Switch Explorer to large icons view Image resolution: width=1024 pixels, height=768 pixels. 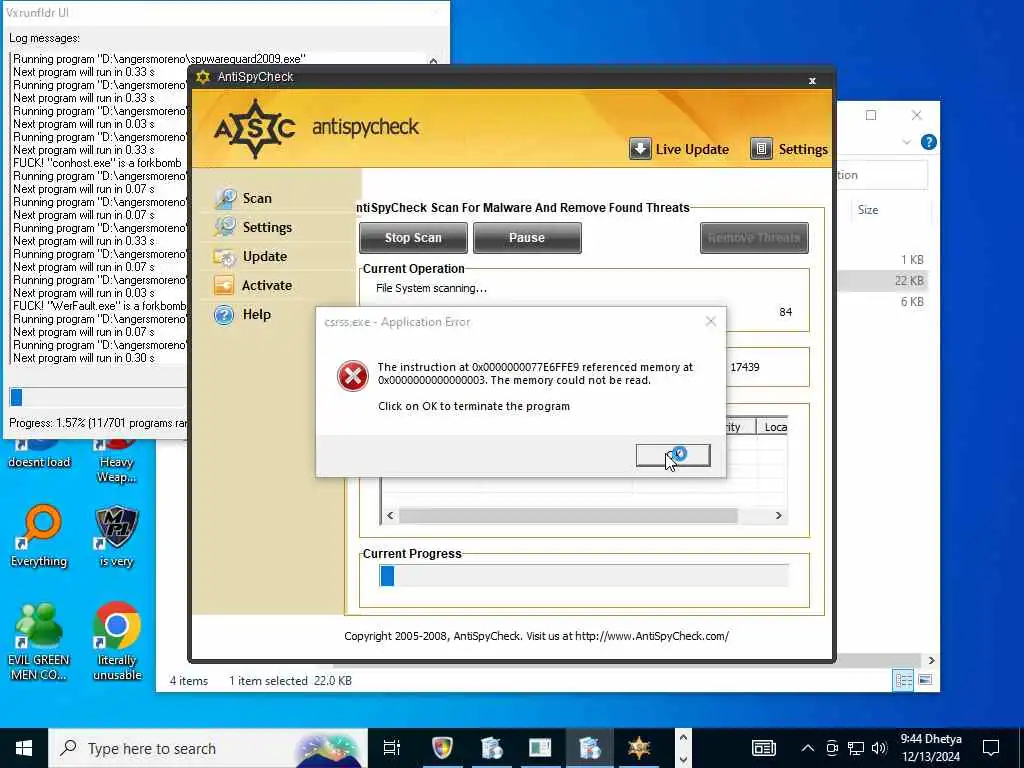925,680
